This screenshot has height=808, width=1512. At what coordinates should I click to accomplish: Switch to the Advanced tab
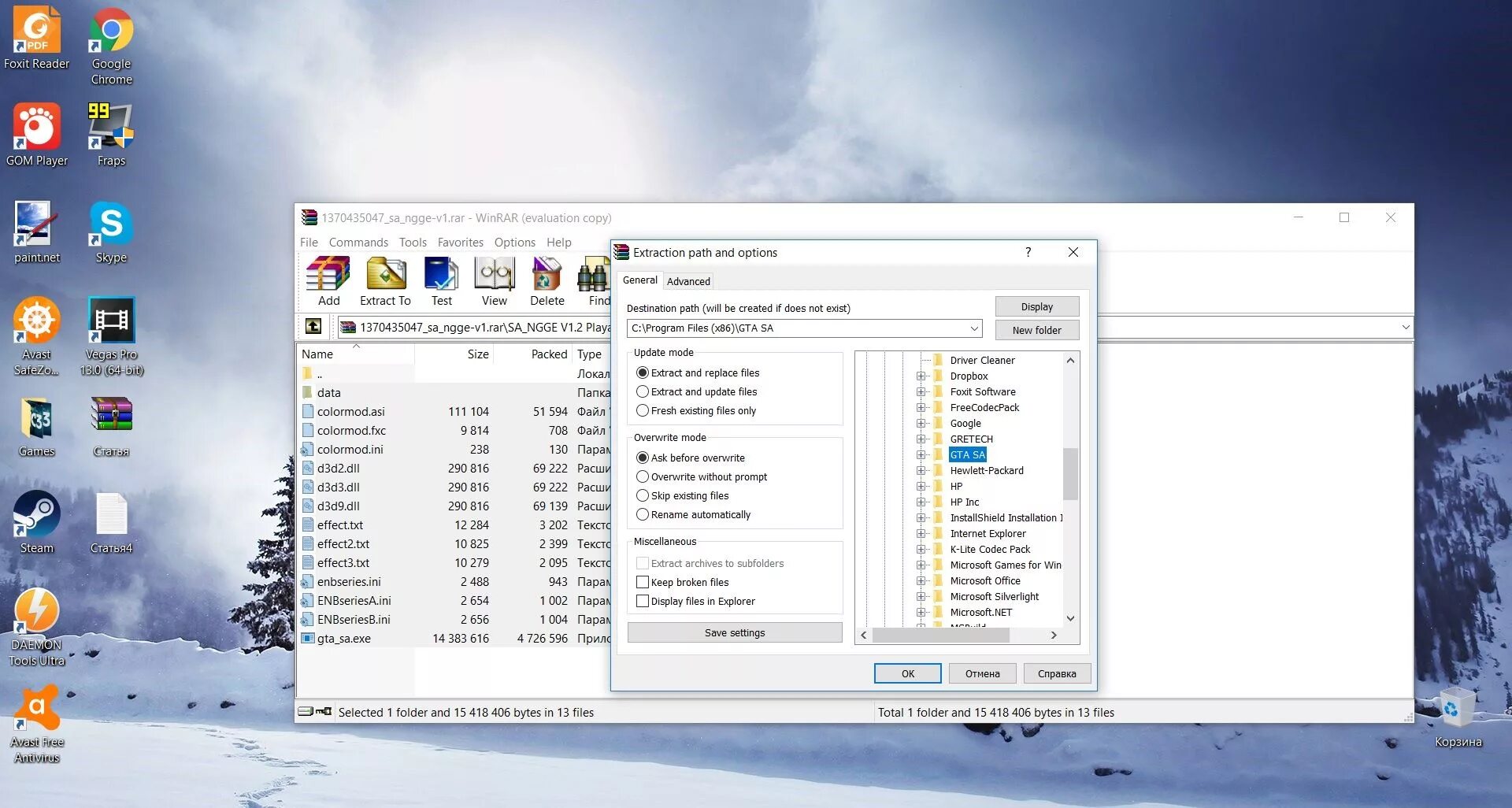(x=688, y=281)
